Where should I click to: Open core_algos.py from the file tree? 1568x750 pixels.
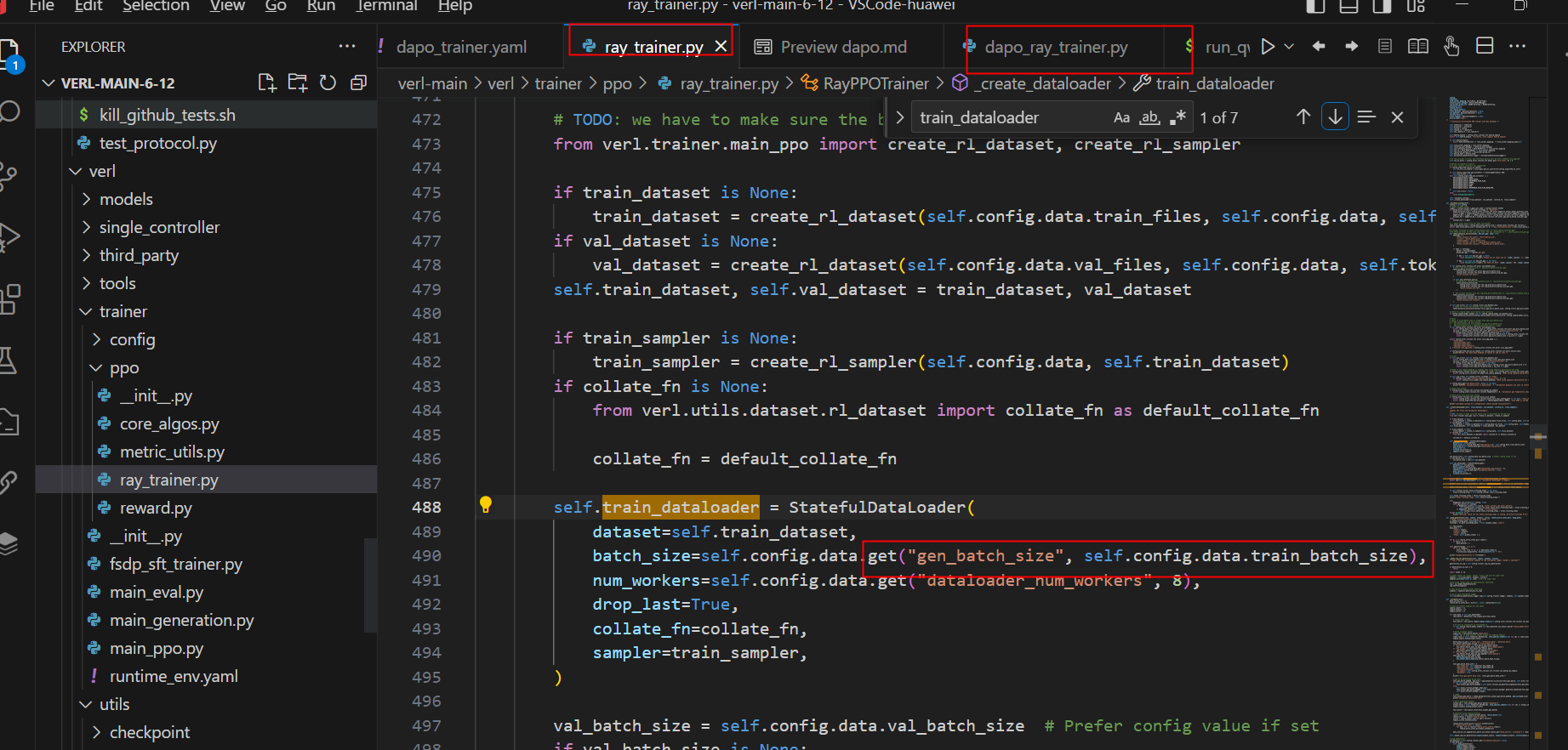[169, 423]
